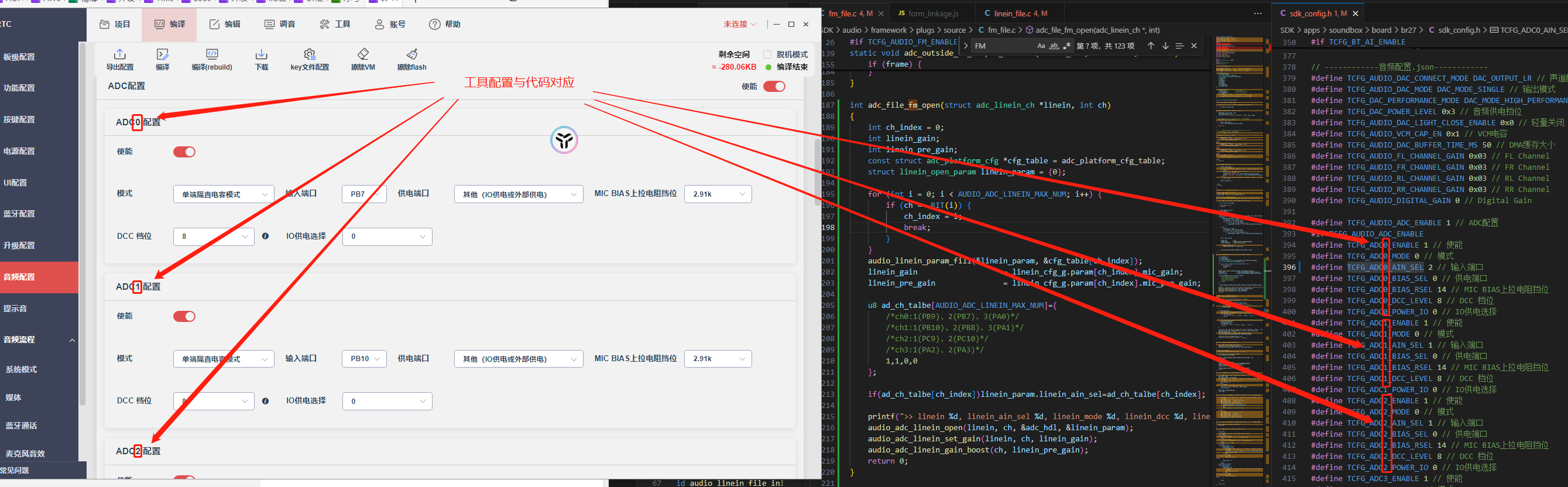The width and height of the screenshot is (1568, 487).
Task: Open ADC0 供电端口 dropdown
Action: 519,194
